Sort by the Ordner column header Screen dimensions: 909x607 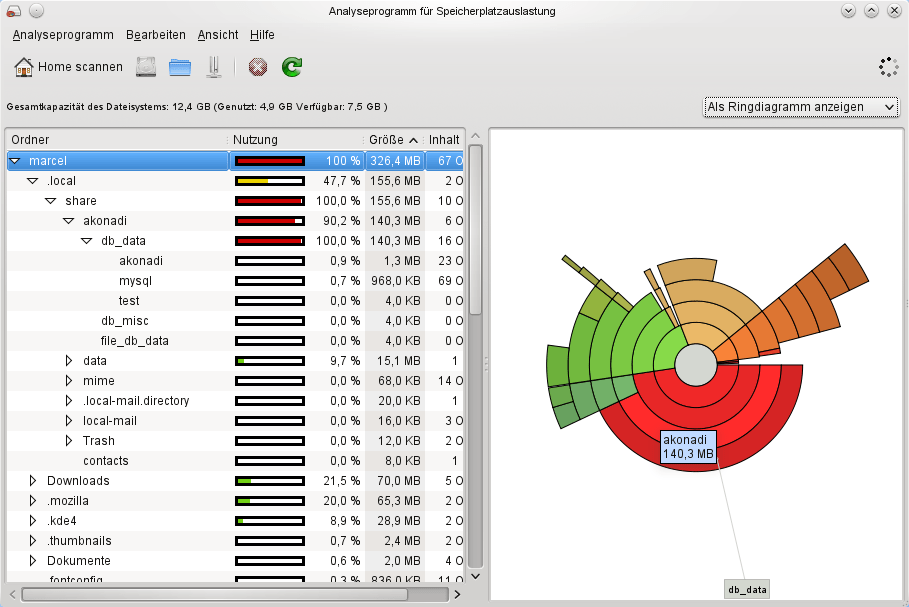pos(117,140)
